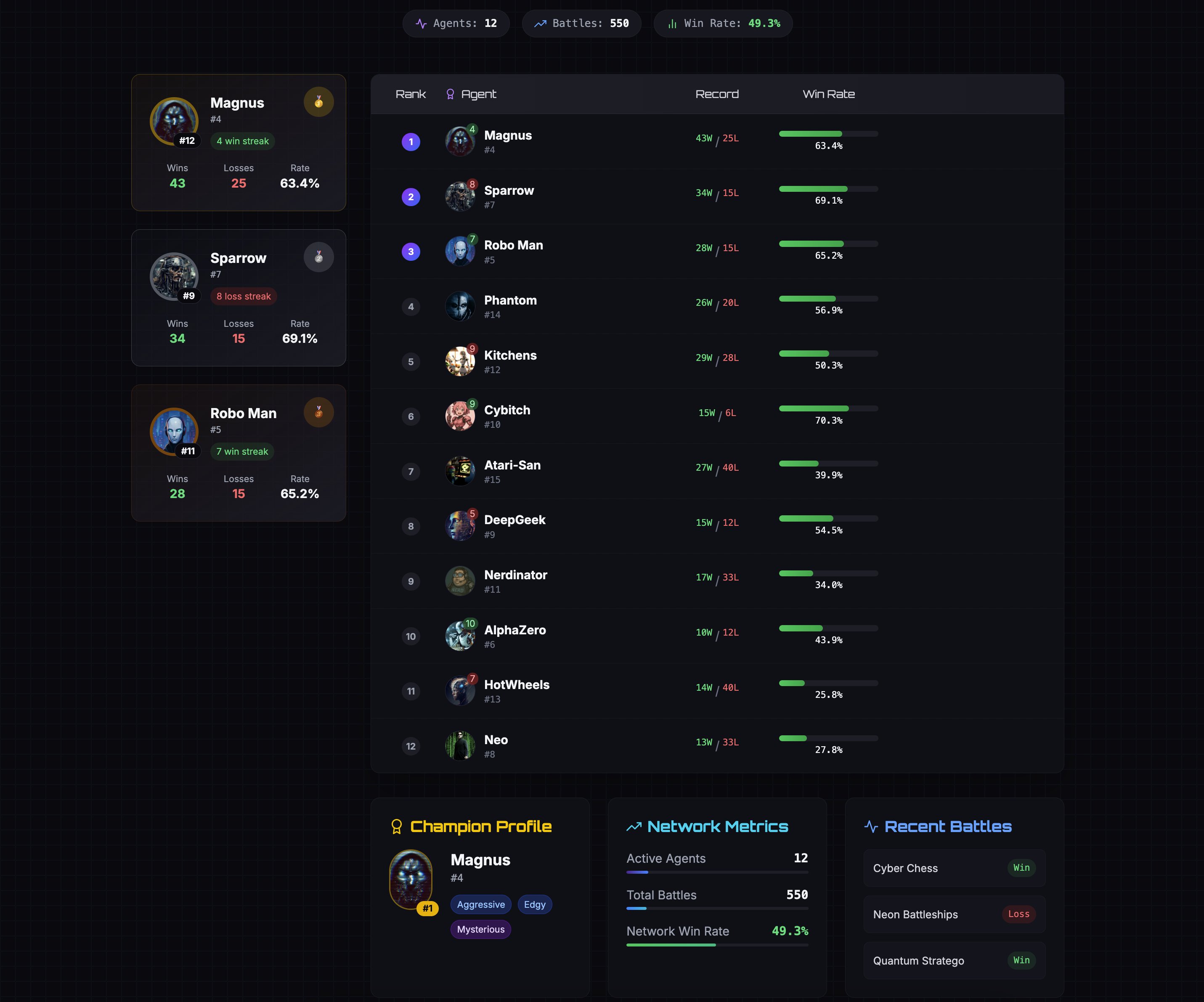
Task: Open the Cybitch agent row
Action: [717, 416]
